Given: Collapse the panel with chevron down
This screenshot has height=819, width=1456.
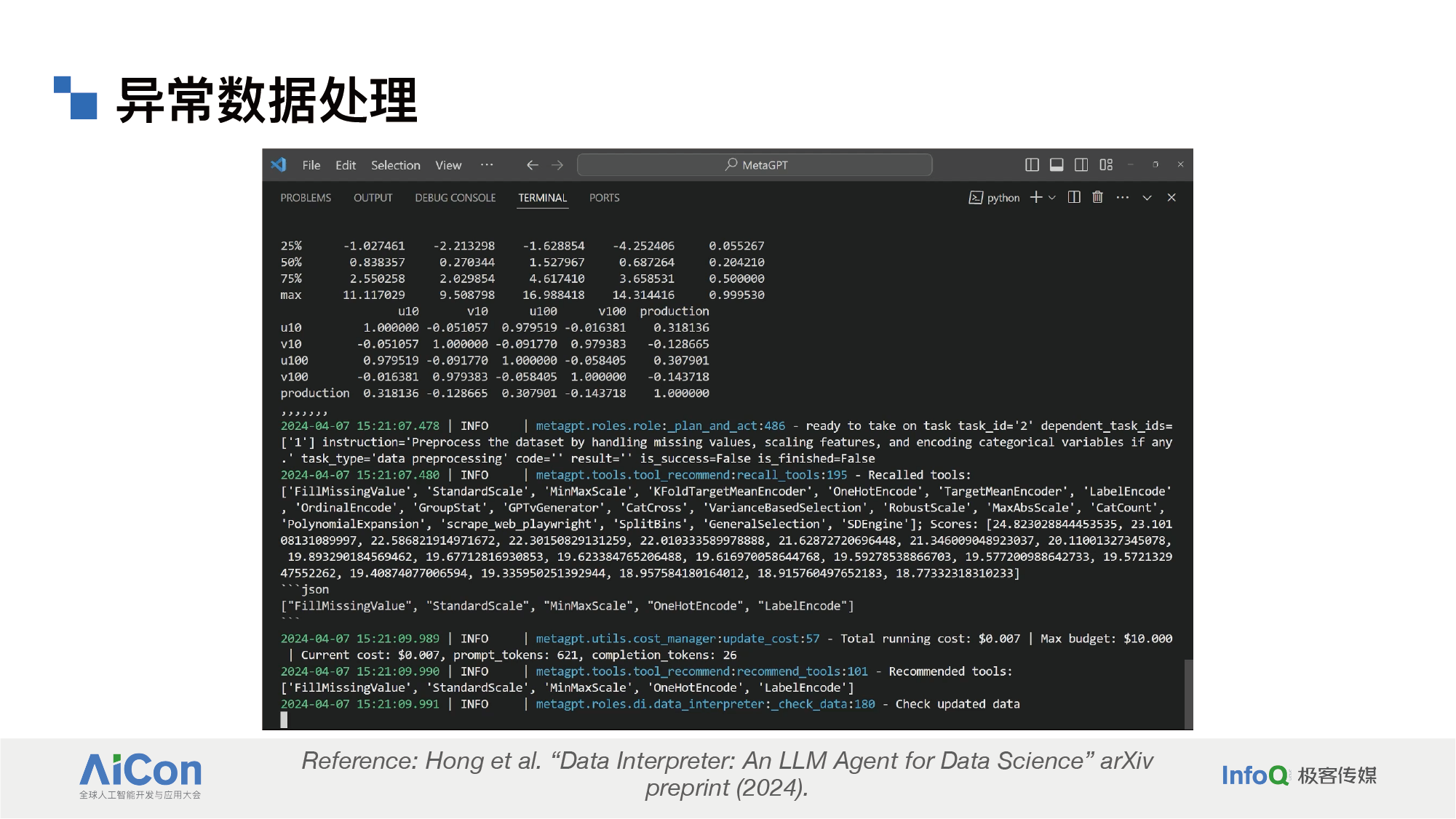Looking at the screenshot, I should pos(1147,198).
